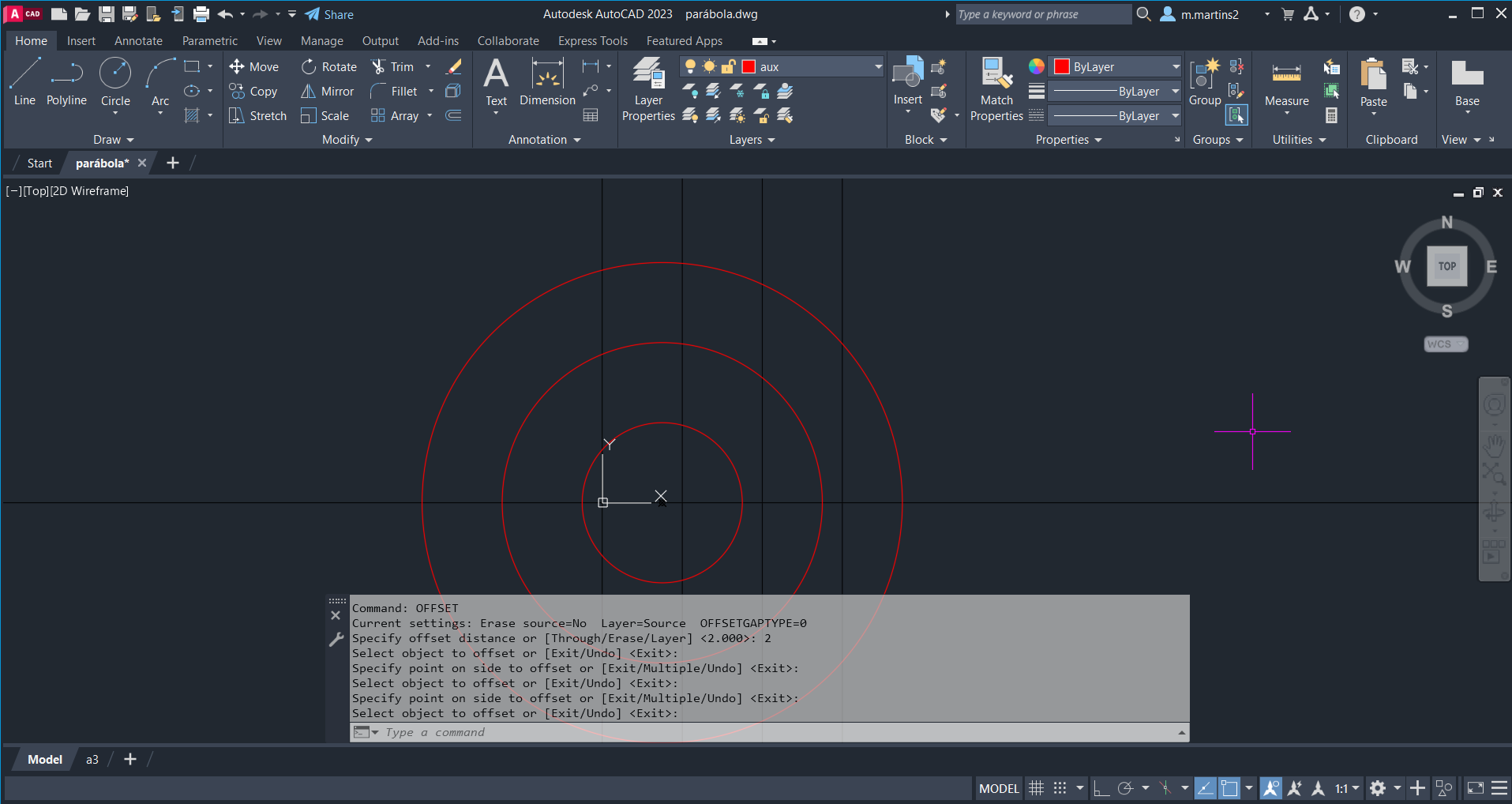Toggle object snap tracking in status bar
The width and height of the screenshot is (1512, 804).
[x=1205, y=788]
